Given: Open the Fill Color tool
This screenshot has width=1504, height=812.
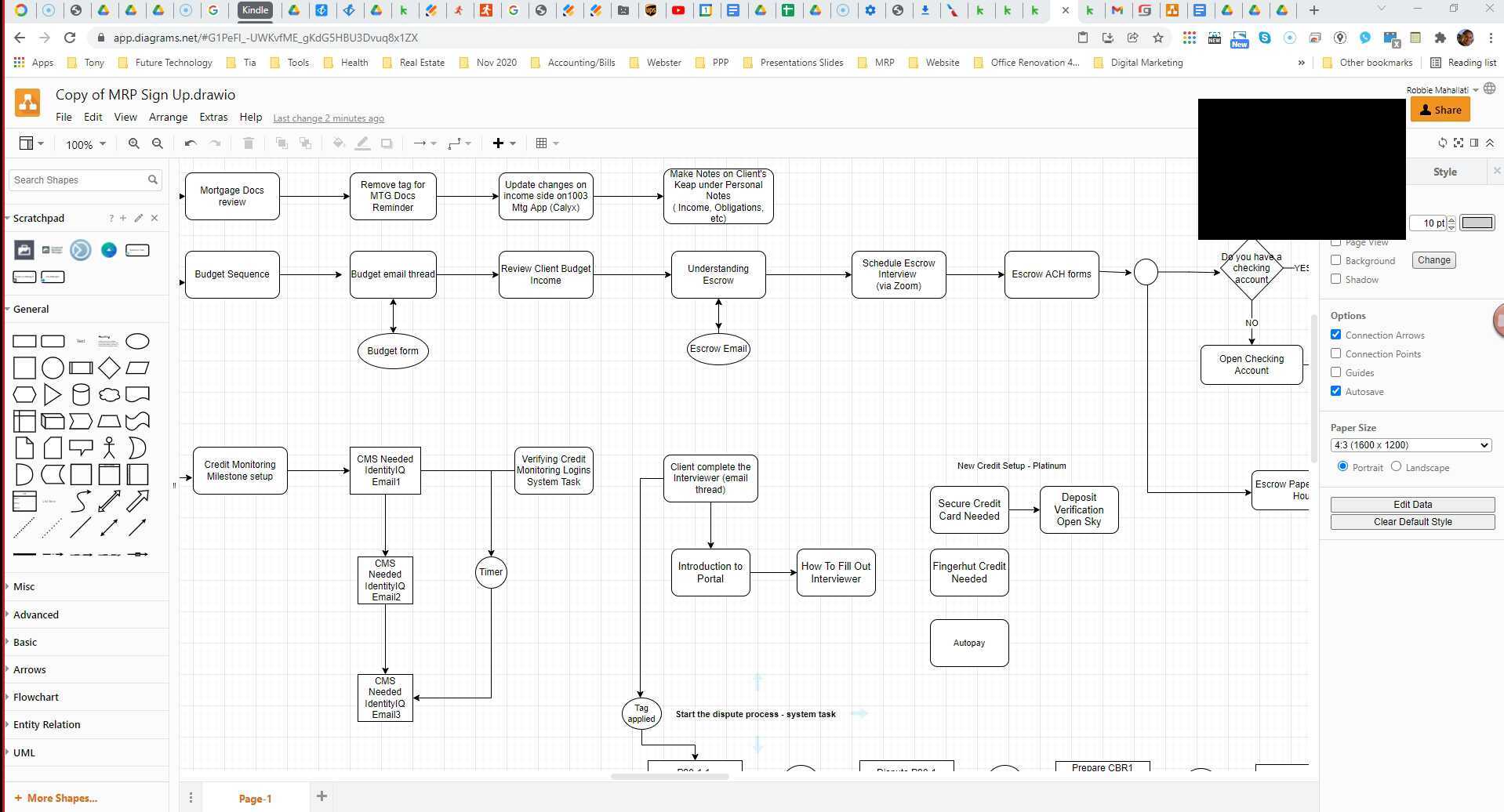Looking at the screenshot, I should point(338,143).
